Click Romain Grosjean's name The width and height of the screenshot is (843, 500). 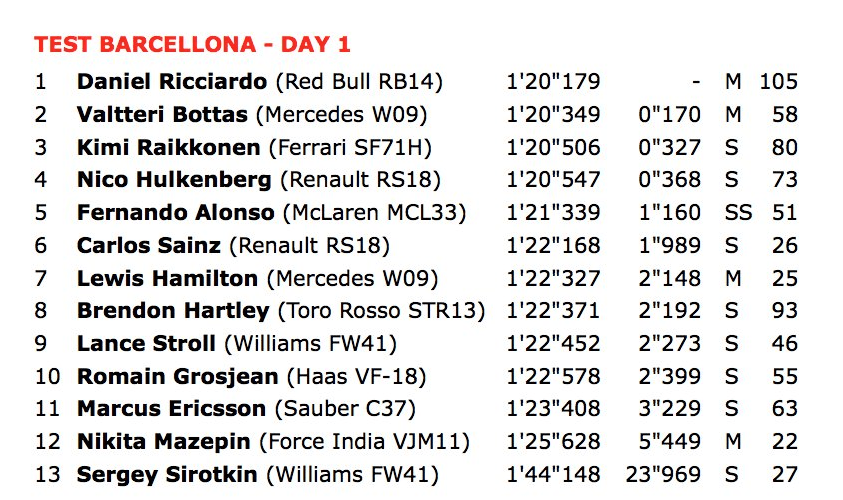[178, 376]
